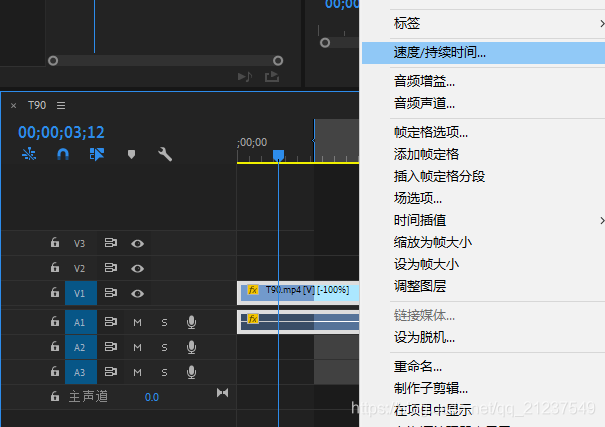Choose 帧定格选项... menu item
The width and height of the screenshot is (605, 427).
(x=483, y=132)
